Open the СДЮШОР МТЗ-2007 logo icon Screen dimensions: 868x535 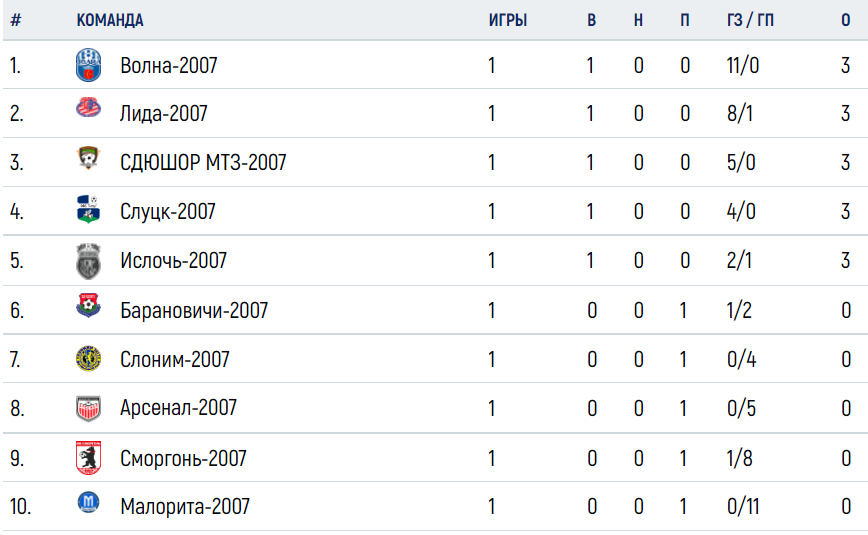tap(89, 158)
